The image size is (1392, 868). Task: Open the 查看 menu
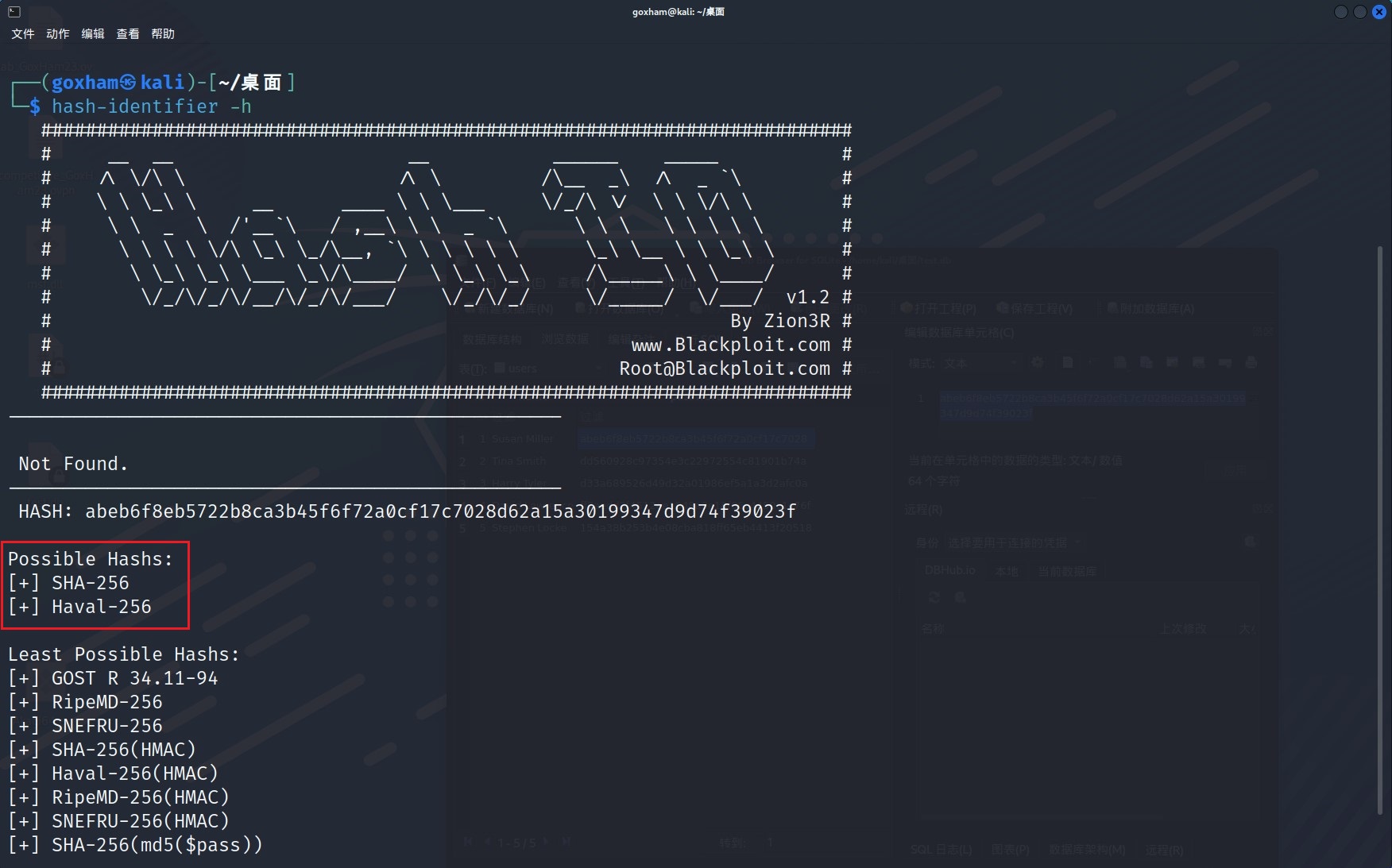click(128, 33)
